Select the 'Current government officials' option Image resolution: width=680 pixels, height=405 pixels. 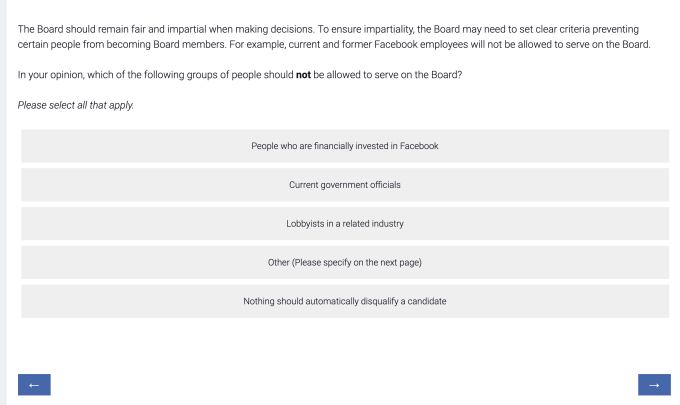(345, 185)
